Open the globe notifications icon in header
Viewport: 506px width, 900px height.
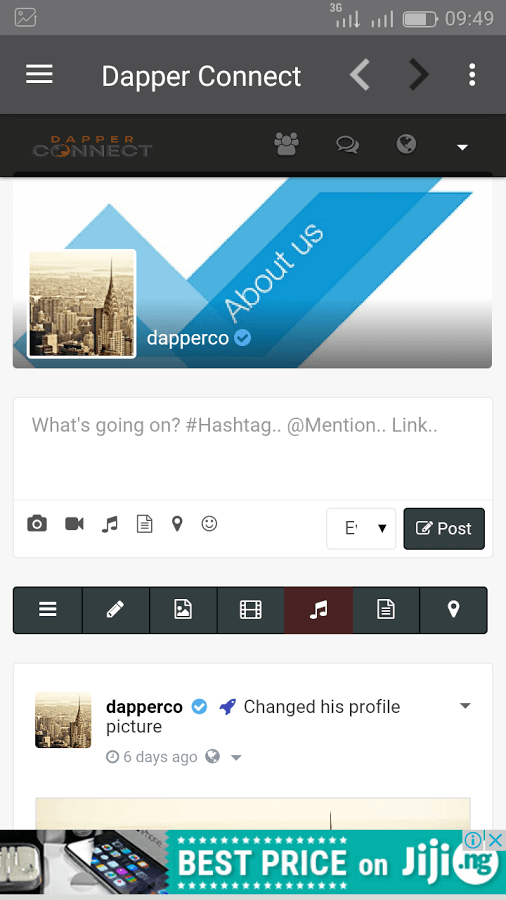pos(406,144)
